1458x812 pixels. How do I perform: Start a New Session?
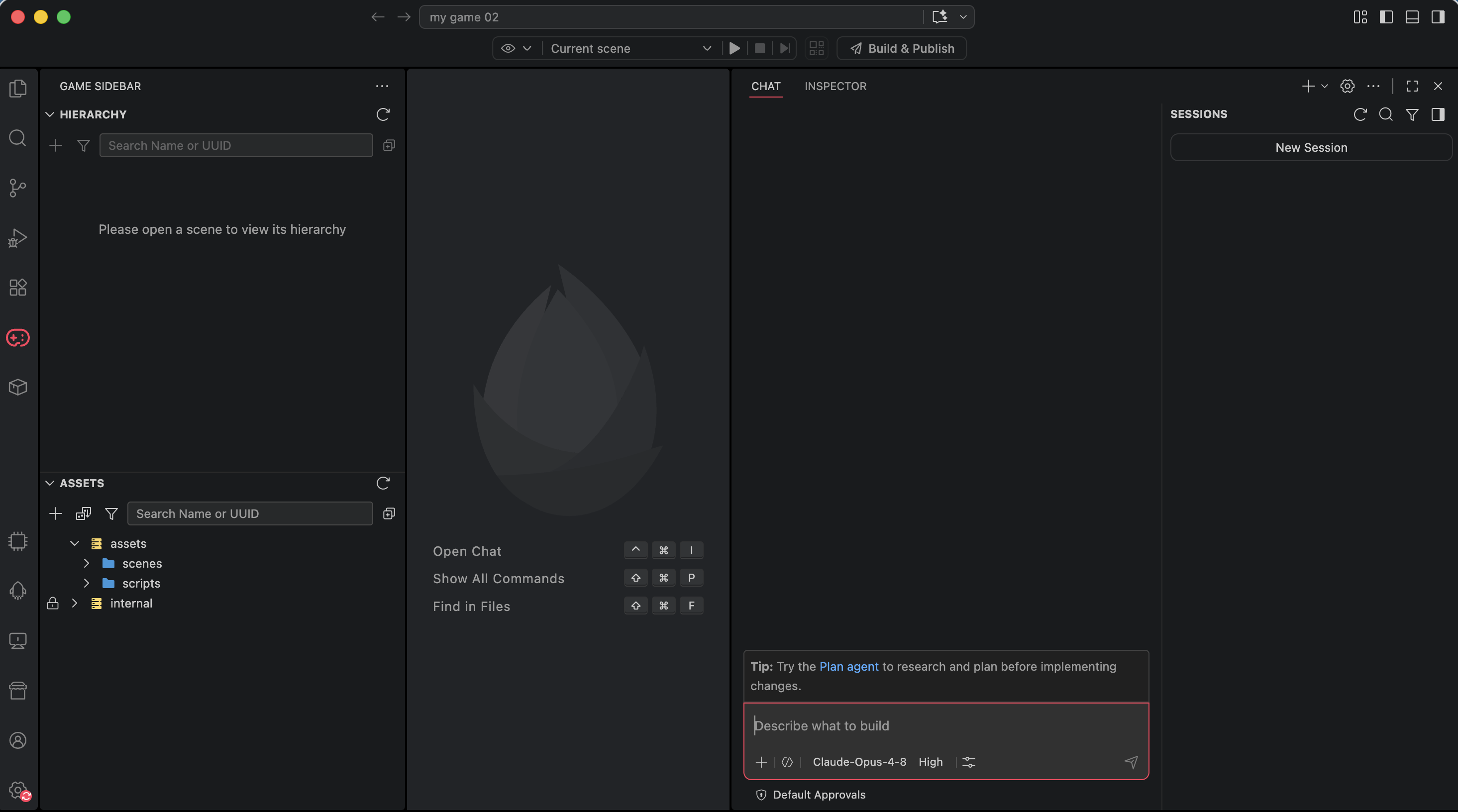click(x=1311, y=147)
